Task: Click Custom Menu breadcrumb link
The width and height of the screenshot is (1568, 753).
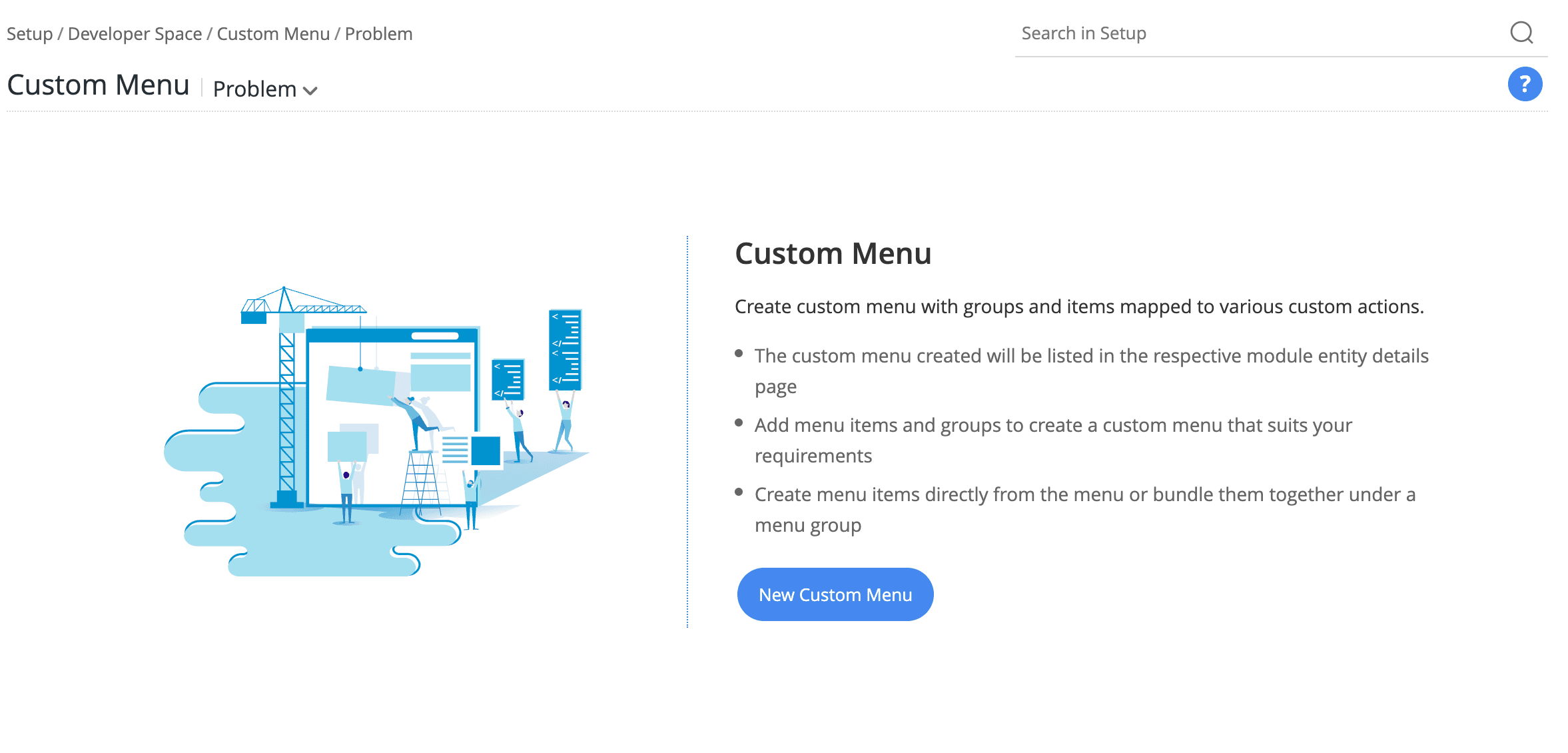Action: [273, 34]
